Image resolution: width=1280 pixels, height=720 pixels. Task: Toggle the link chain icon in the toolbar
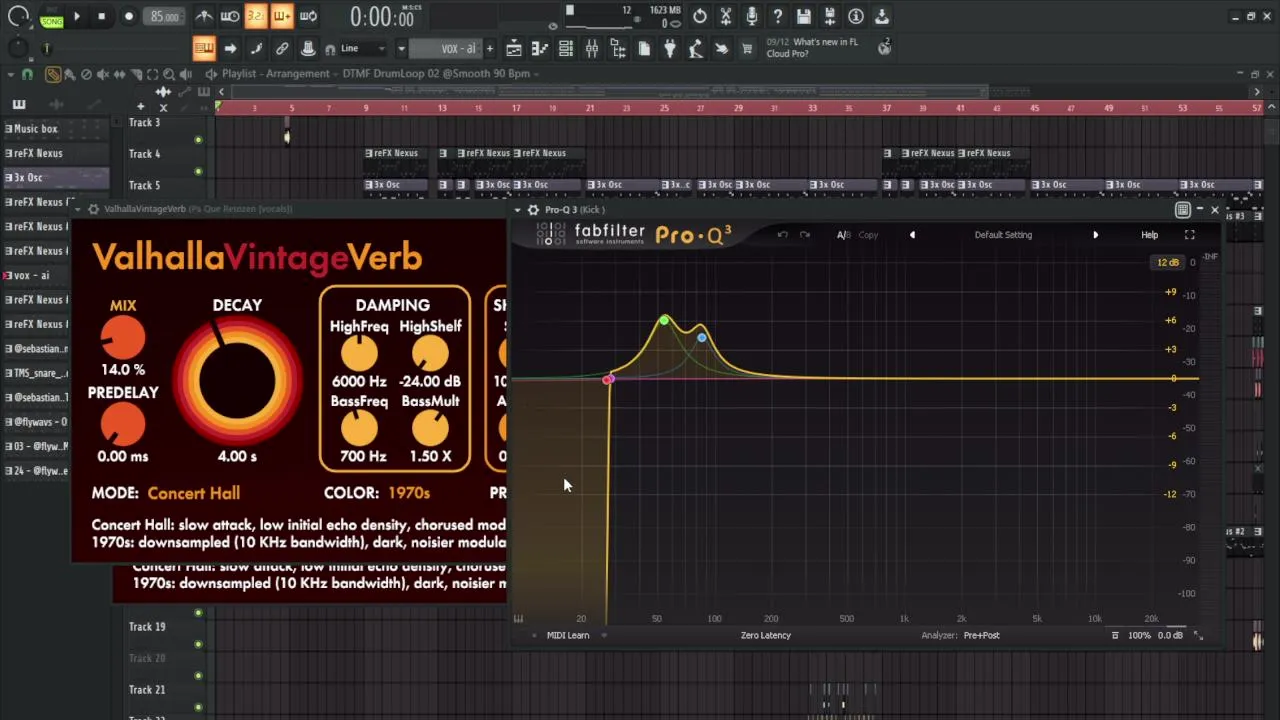pyautogui.click(x=282, y=48)
